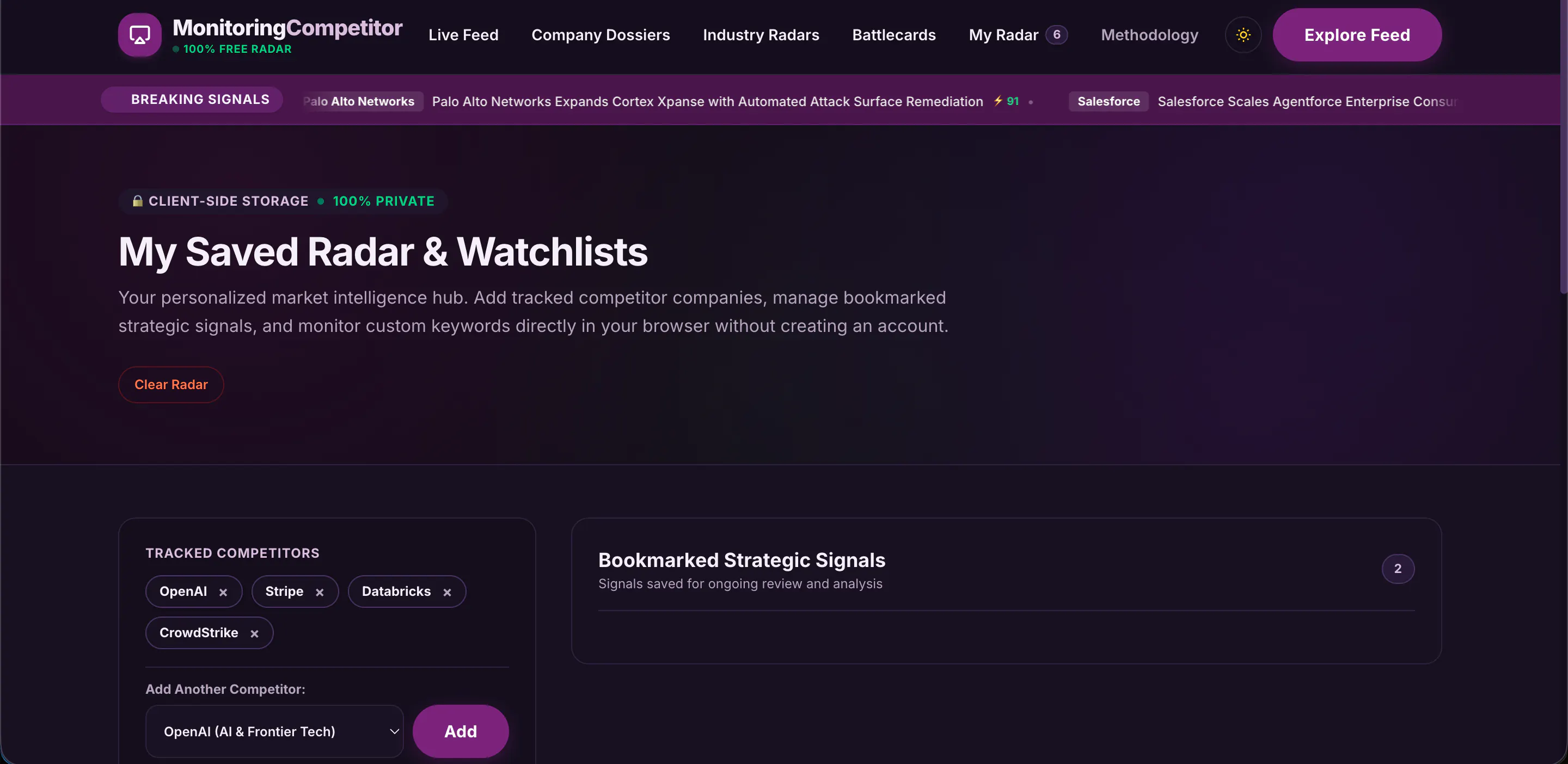Click the Salesforce ticker tag
The height and width of the screenshot is (764, 1568).
pos(1108,101)
